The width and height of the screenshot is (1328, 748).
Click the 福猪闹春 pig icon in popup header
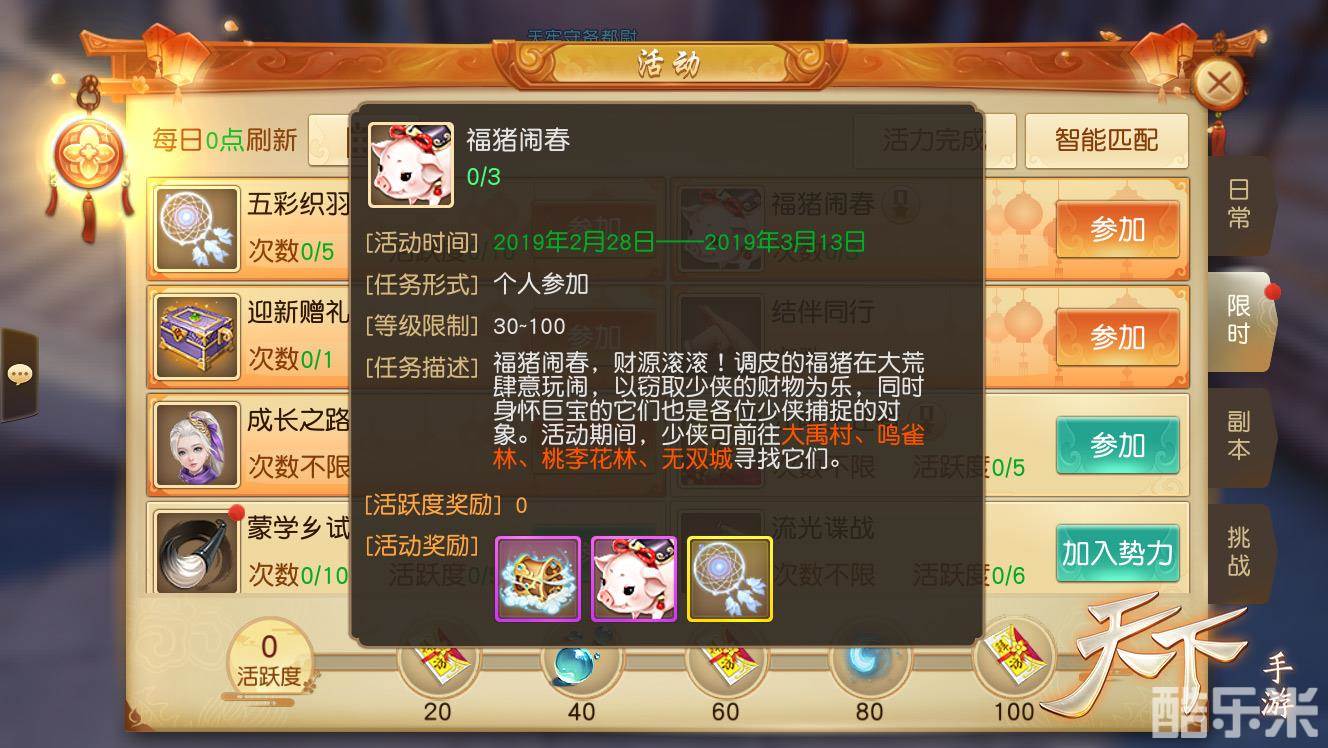411,165
